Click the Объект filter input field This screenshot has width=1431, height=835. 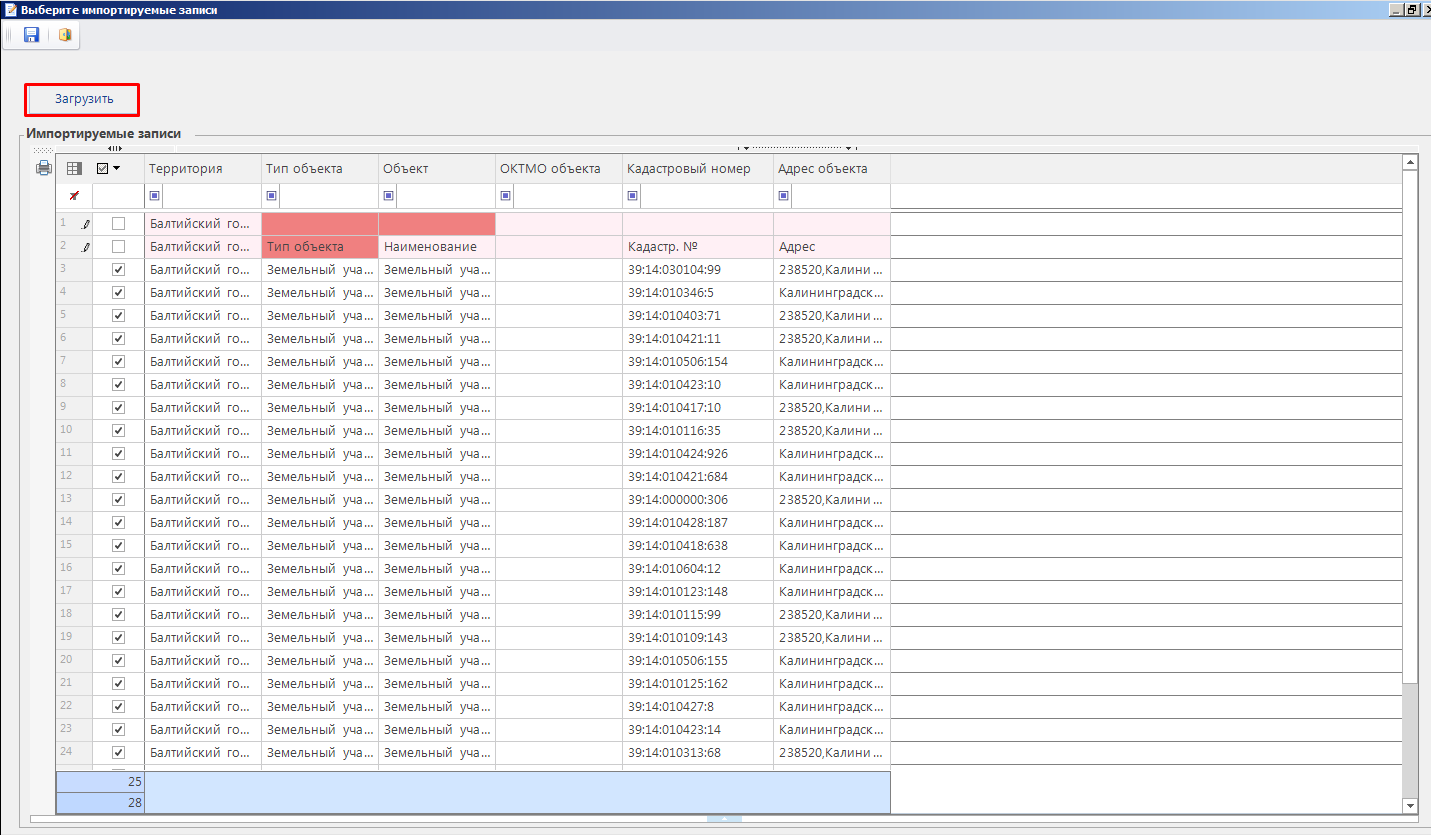[x=445, y=196]
